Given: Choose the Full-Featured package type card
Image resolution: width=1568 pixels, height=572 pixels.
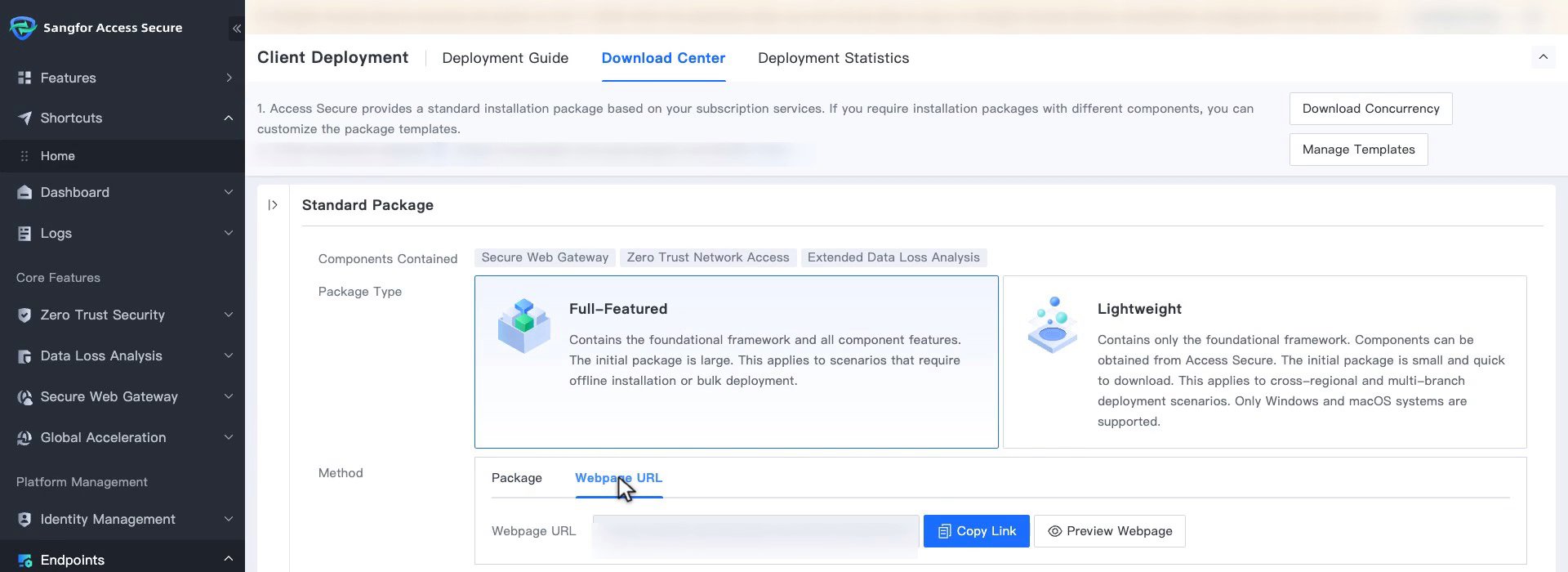Looking at the screenshot, I should tap(736, 362).
